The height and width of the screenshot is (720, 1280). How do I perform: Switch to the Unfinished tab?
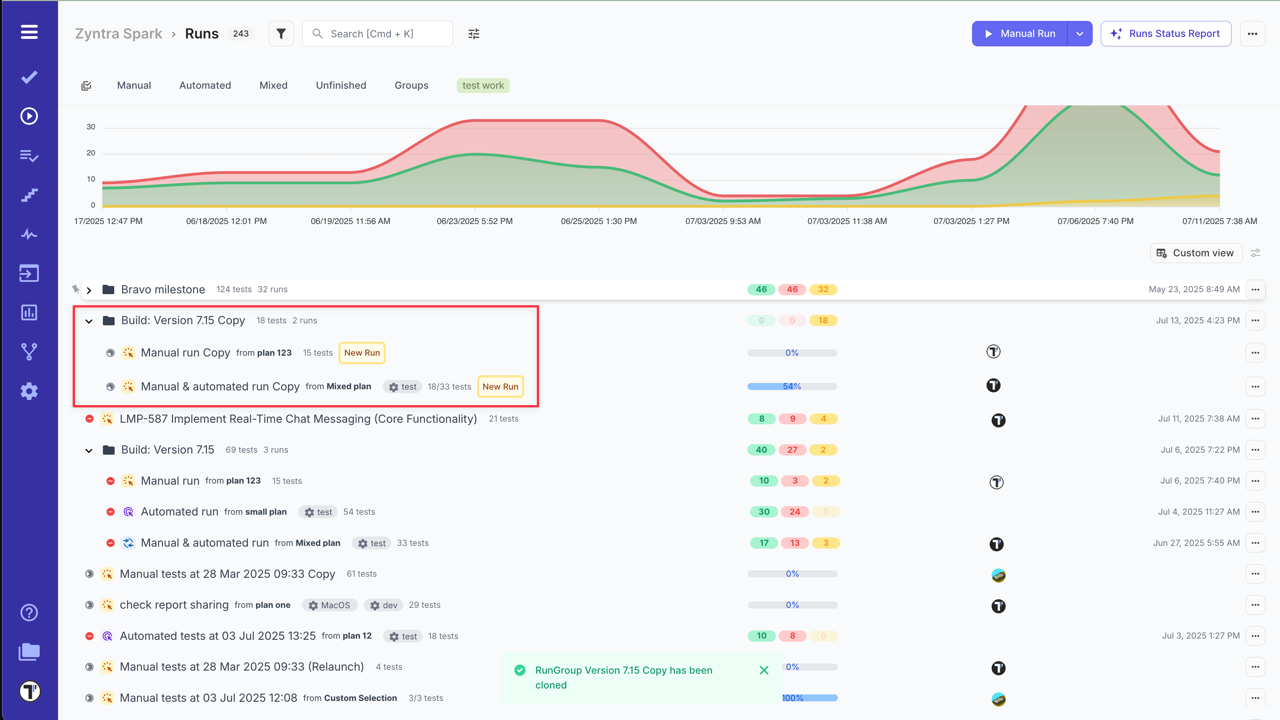click(341, 86)
